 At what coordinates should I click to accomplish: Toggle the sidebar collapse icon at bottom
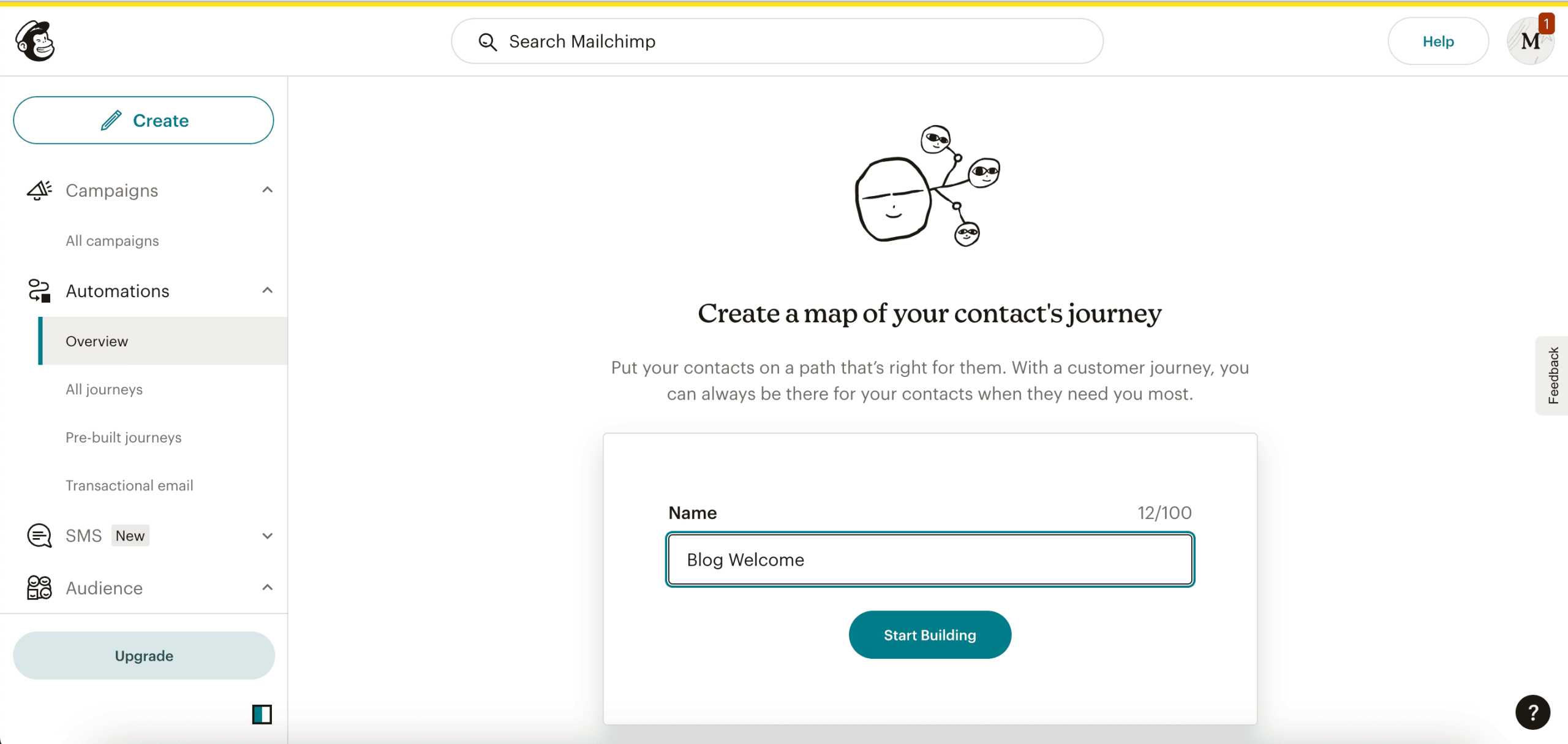click(262, 715)
